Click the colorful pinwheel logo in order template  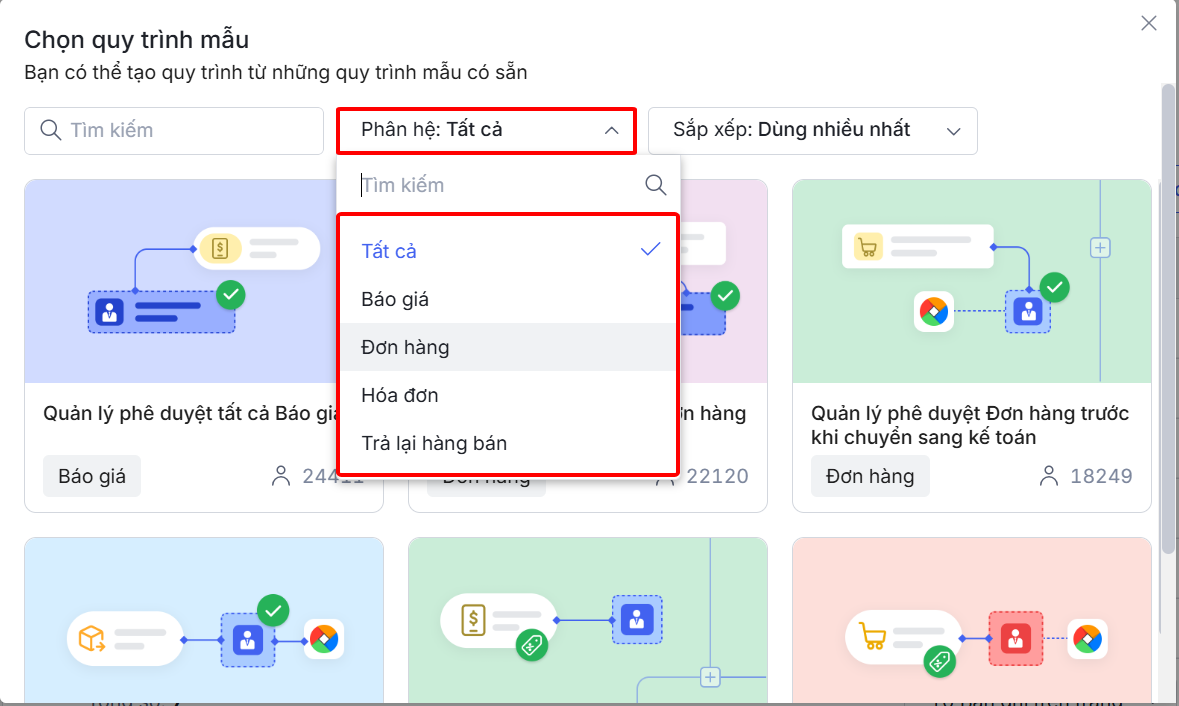[934, 311]
